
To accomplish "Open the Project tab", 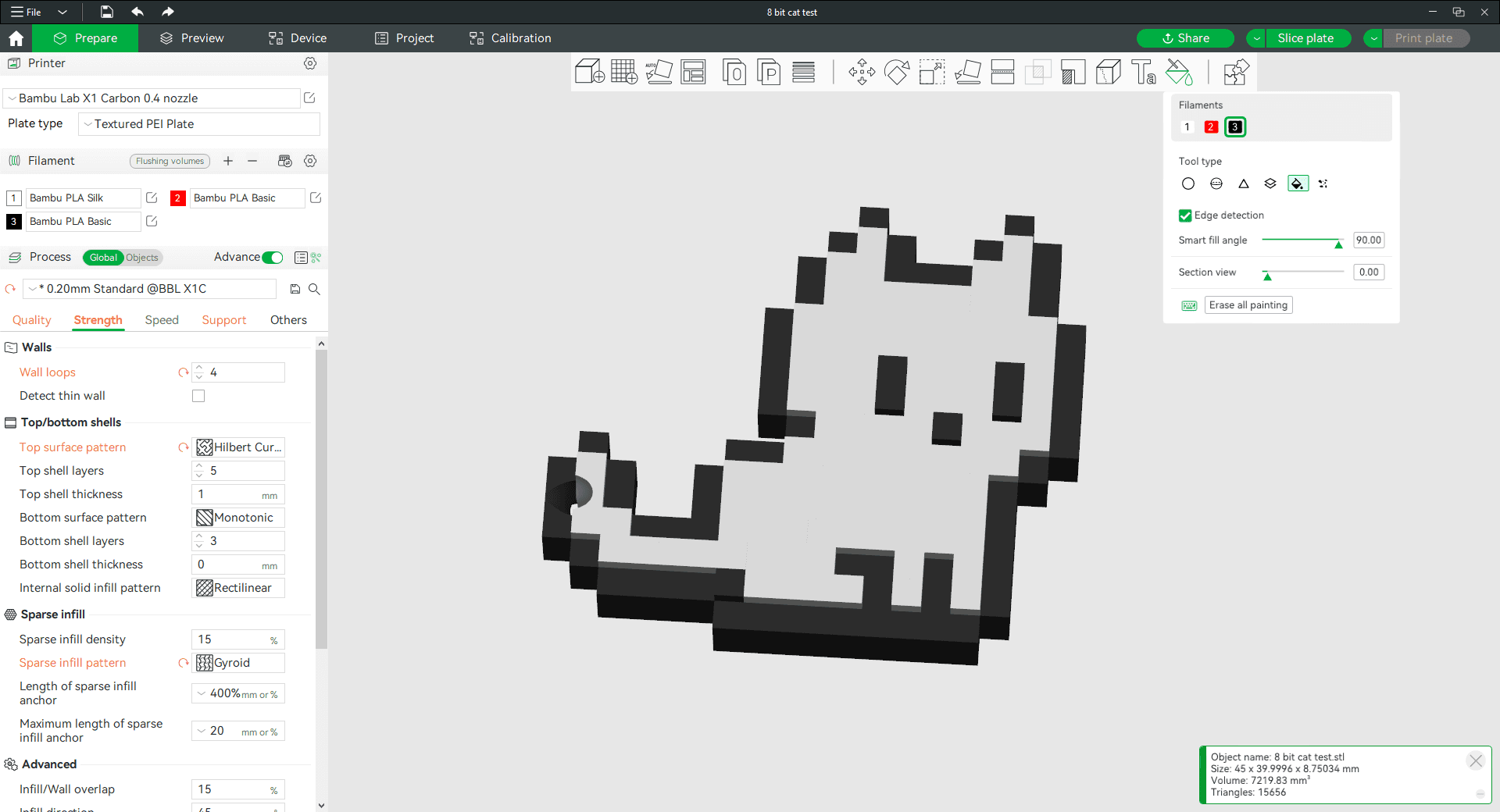I will (x=404, y=38).
